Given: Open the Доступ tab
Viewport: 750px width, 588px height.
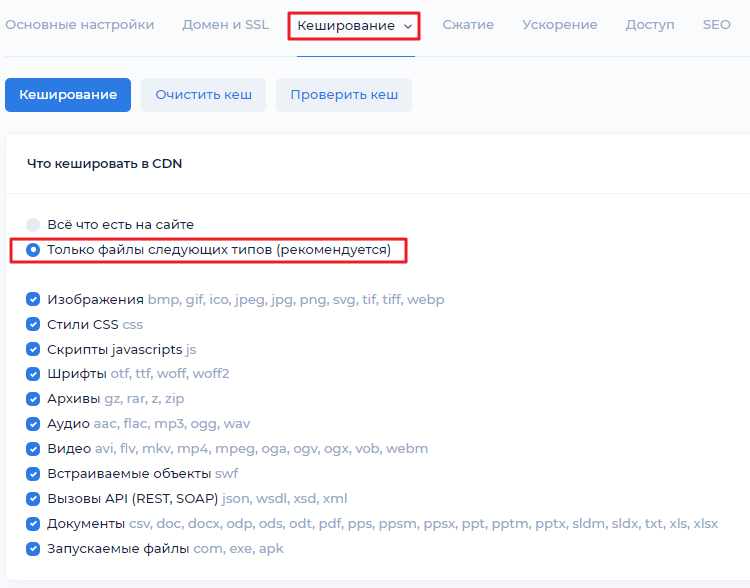Looking at the screenshot, I should pos(650,25).
